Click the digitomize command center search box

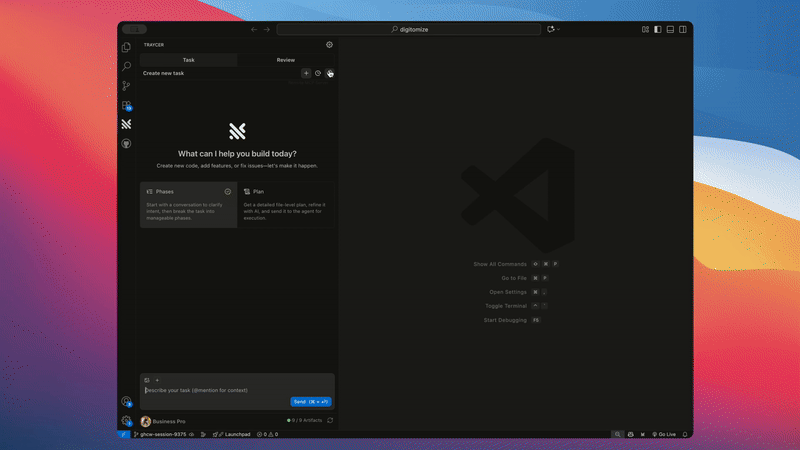pos(409,30)
